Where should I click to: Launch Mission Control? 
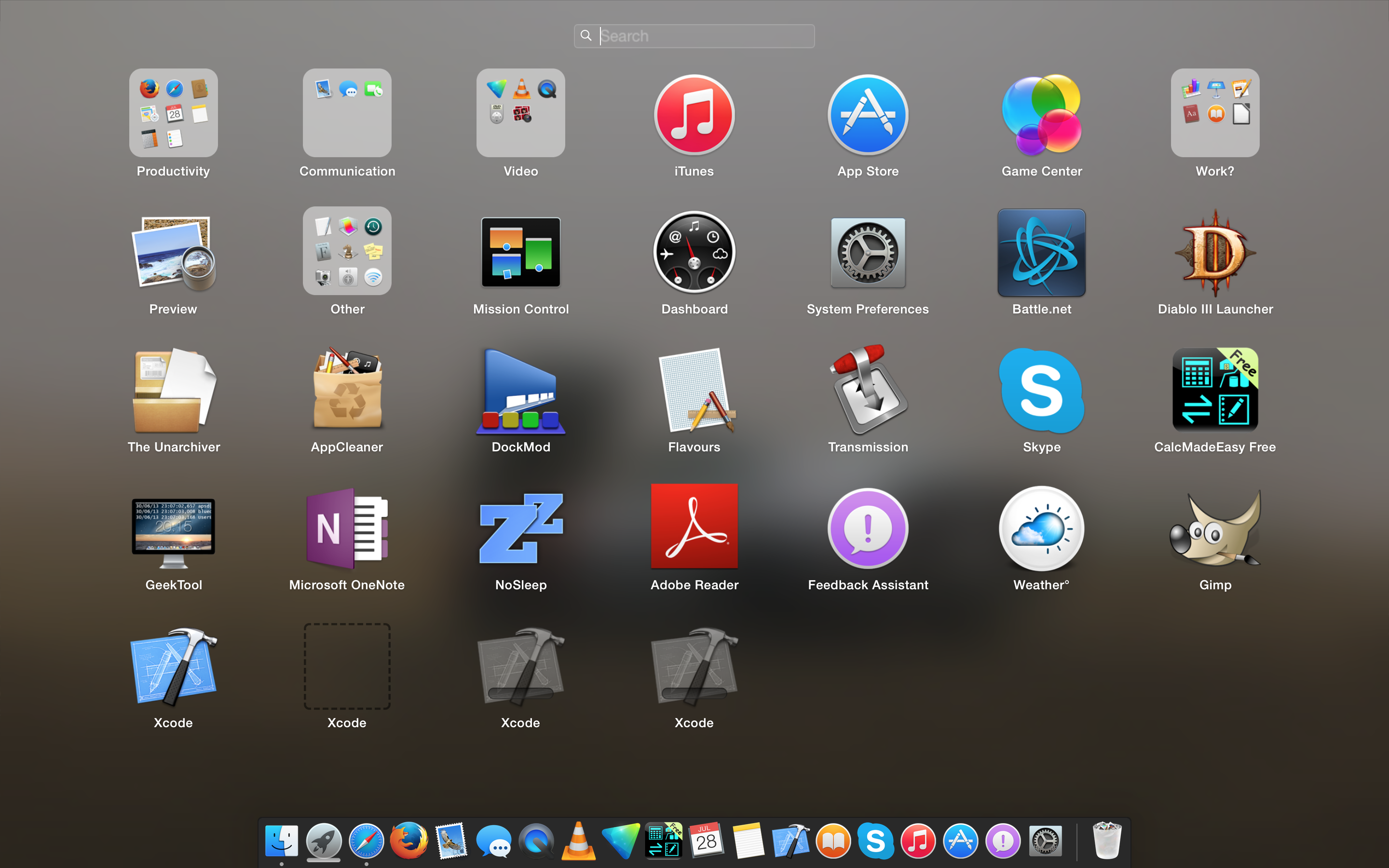point(520,252)
